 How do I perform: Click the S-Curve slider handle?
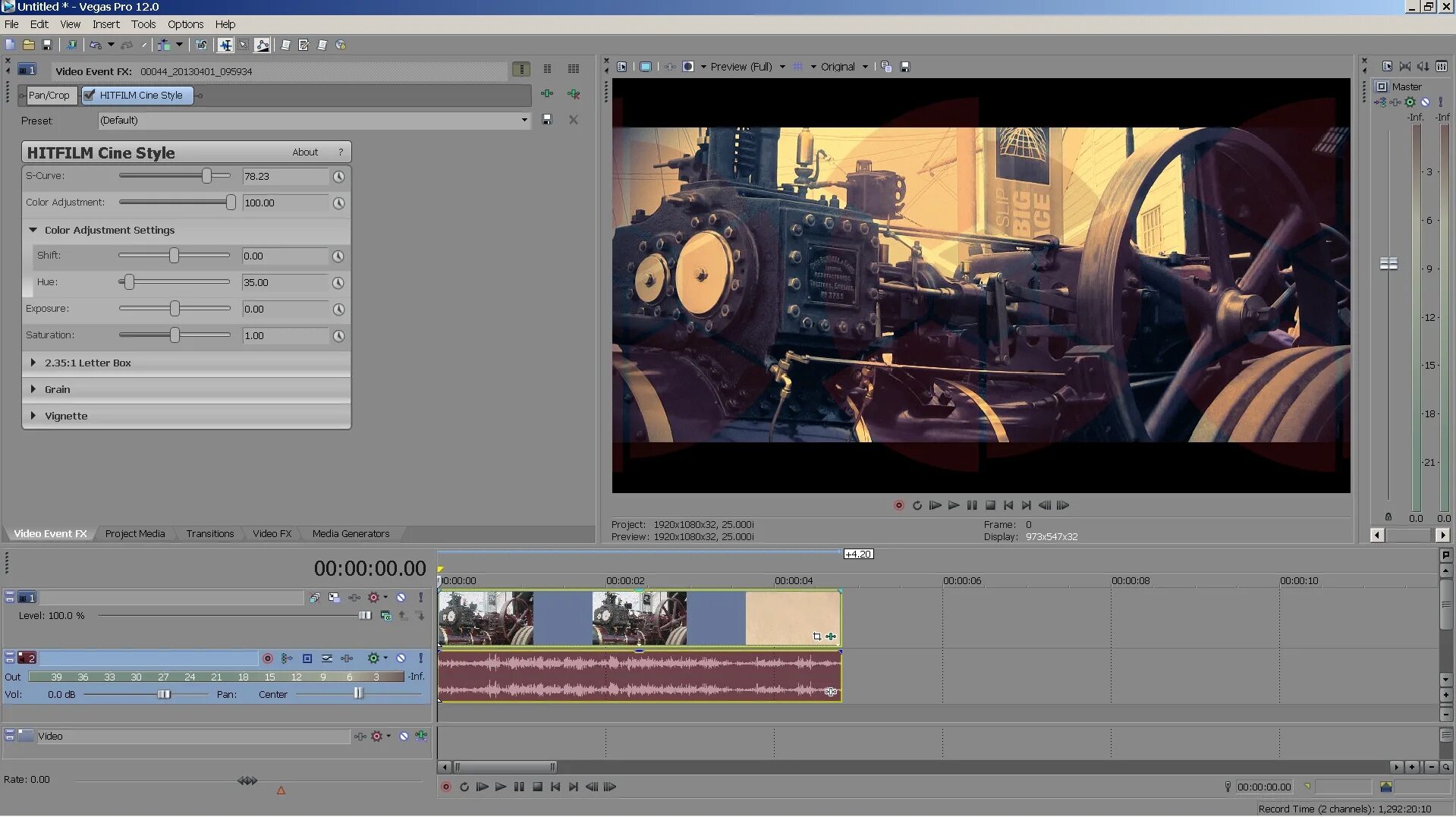(x=206, y=176)
